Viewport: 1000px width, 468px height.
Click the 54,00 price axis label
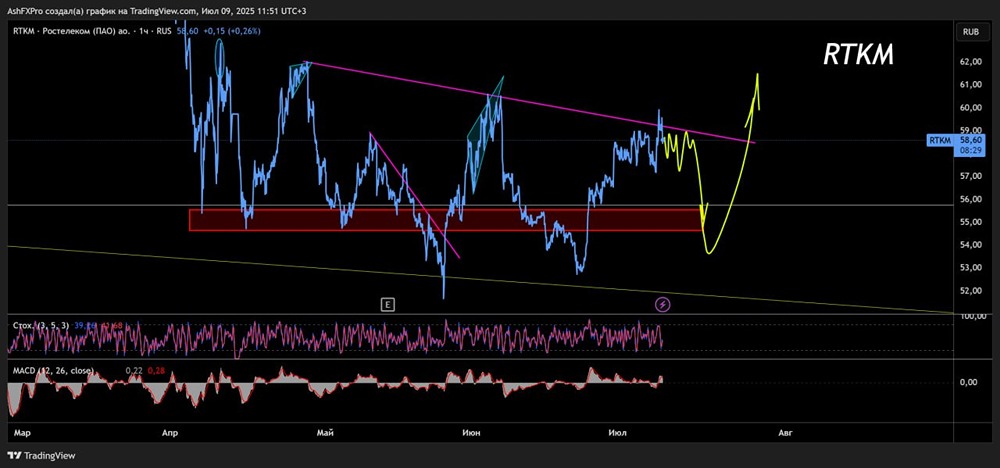coord(969,245)
